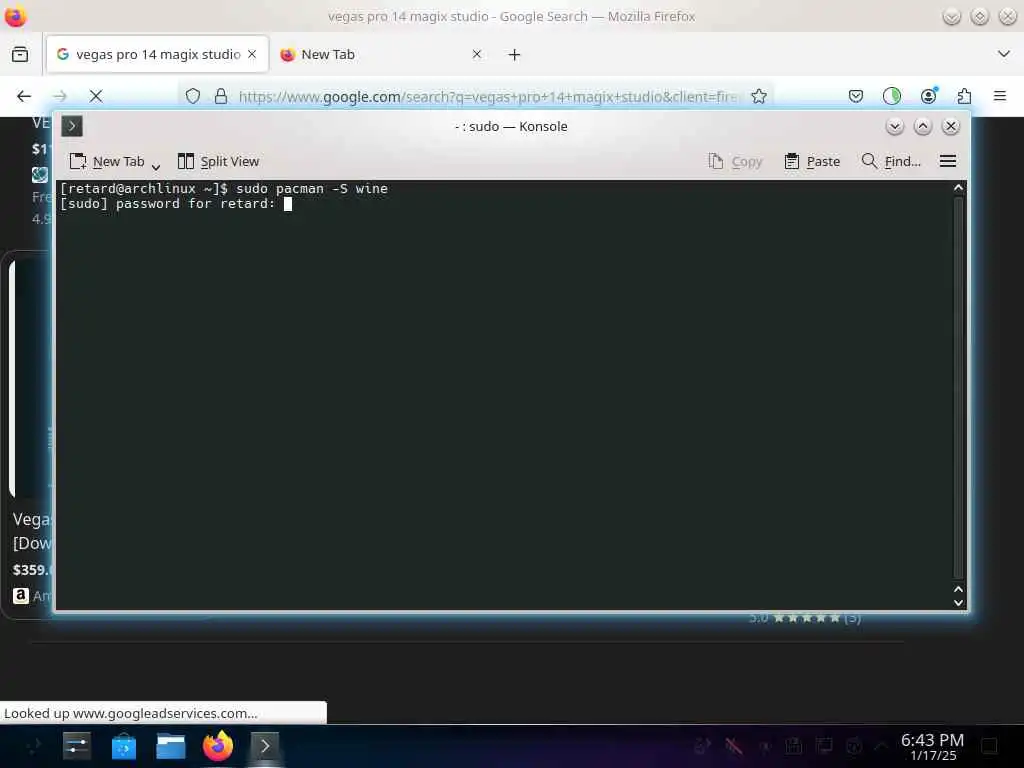Click Konsole icon in the taskbar

click(x=264, y=746)
